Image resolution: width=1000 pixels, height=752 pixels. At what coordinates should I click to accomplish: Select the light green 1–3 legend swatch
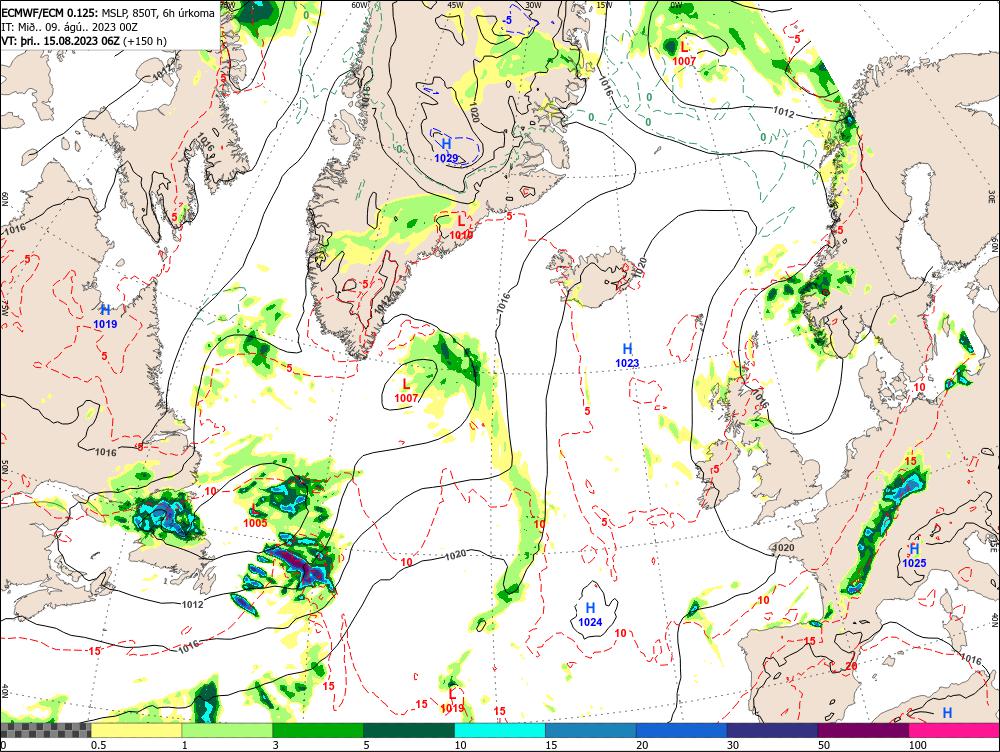click(x=227, y=730)
